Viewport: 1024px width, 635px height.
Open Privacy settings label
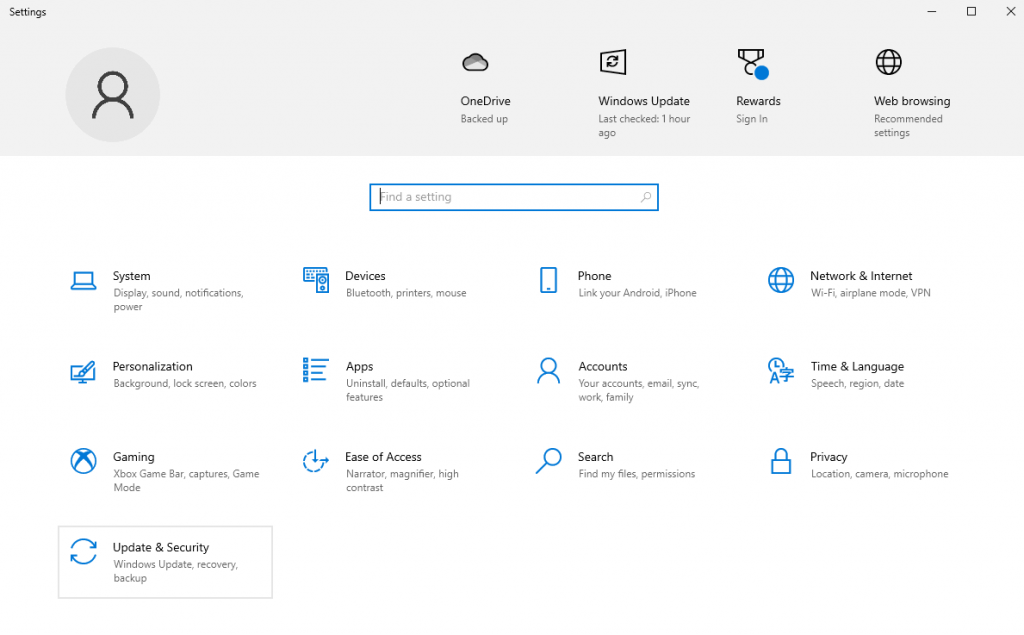pyautogui.click(x=828, y=457)
